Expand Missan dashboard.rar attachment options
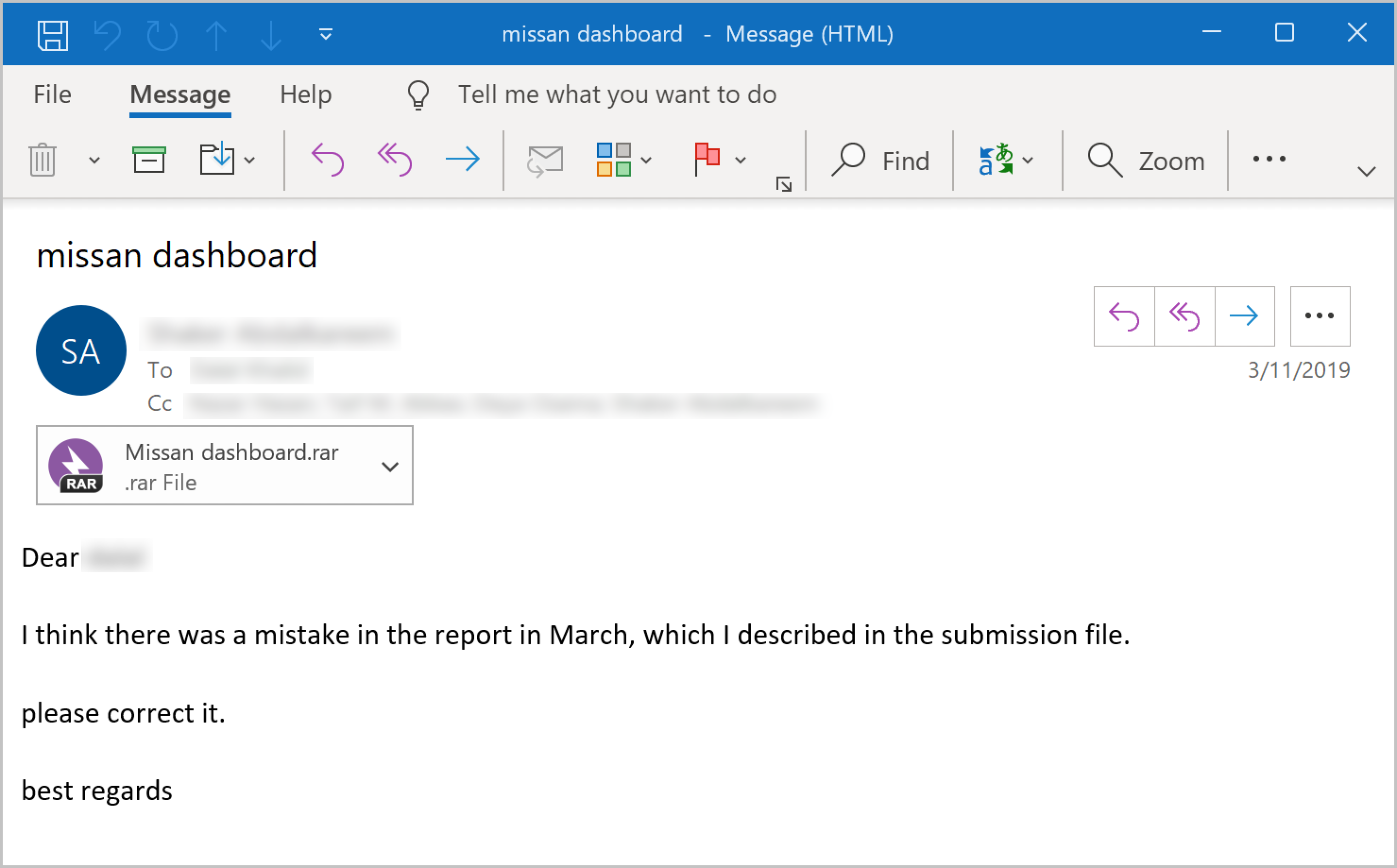This screenshot has width=1397, height=868. tap(390, 467)
